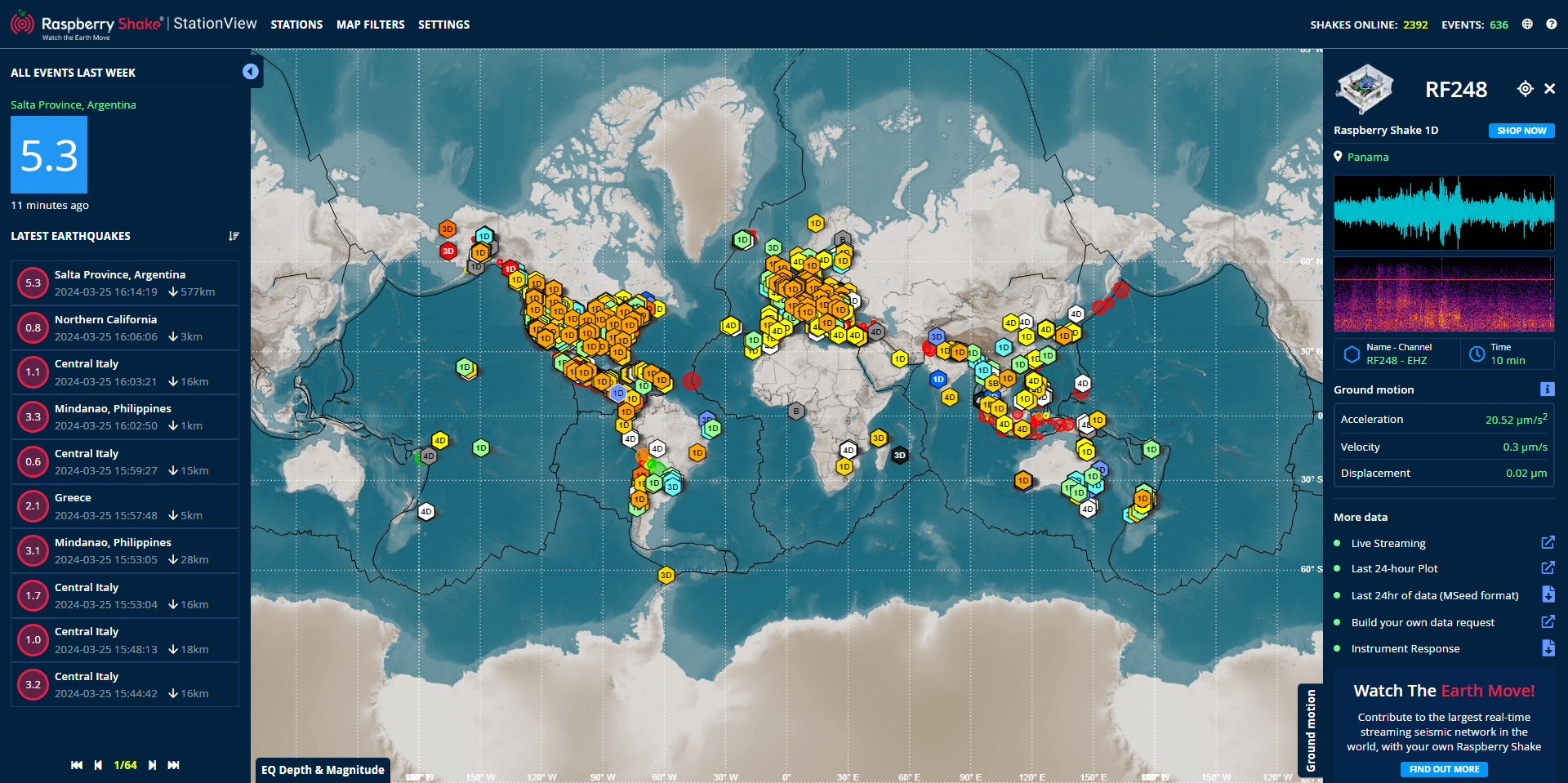Screen dimensions: 1568x783
Task: Close the RF248 station panel
Action: tap(1549, 89)
